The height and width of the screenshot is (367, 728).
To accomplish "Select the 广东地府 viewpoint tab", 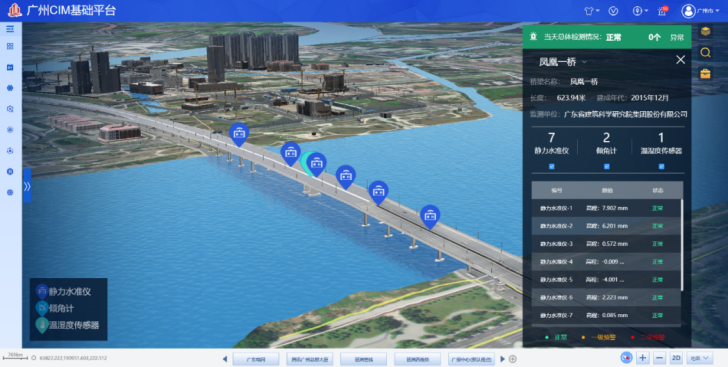I will click(256, 359).
